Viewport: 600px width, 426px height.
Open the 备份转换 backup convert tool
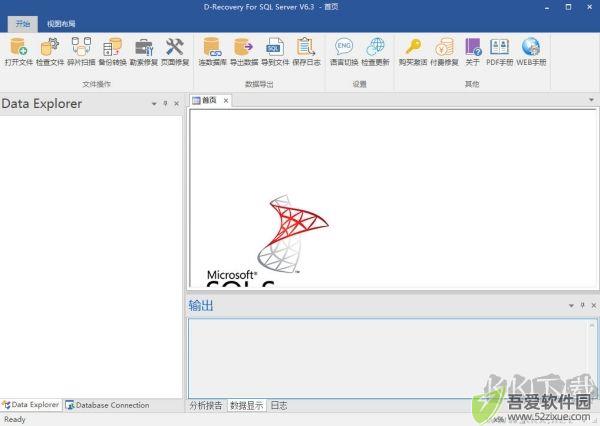[x=112, y=52]
